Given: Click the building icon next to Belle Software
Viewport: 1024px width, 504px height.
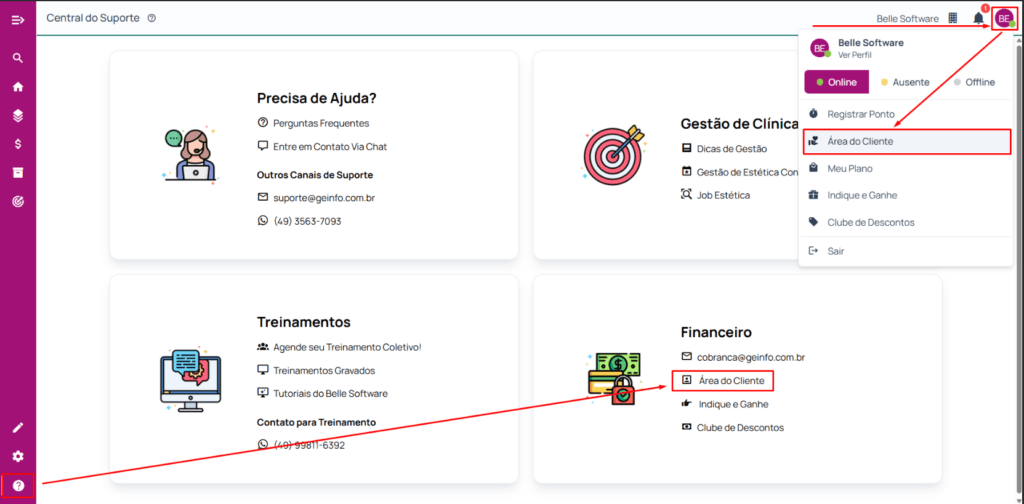Looking at the screenshot, I should coord(953,18).
